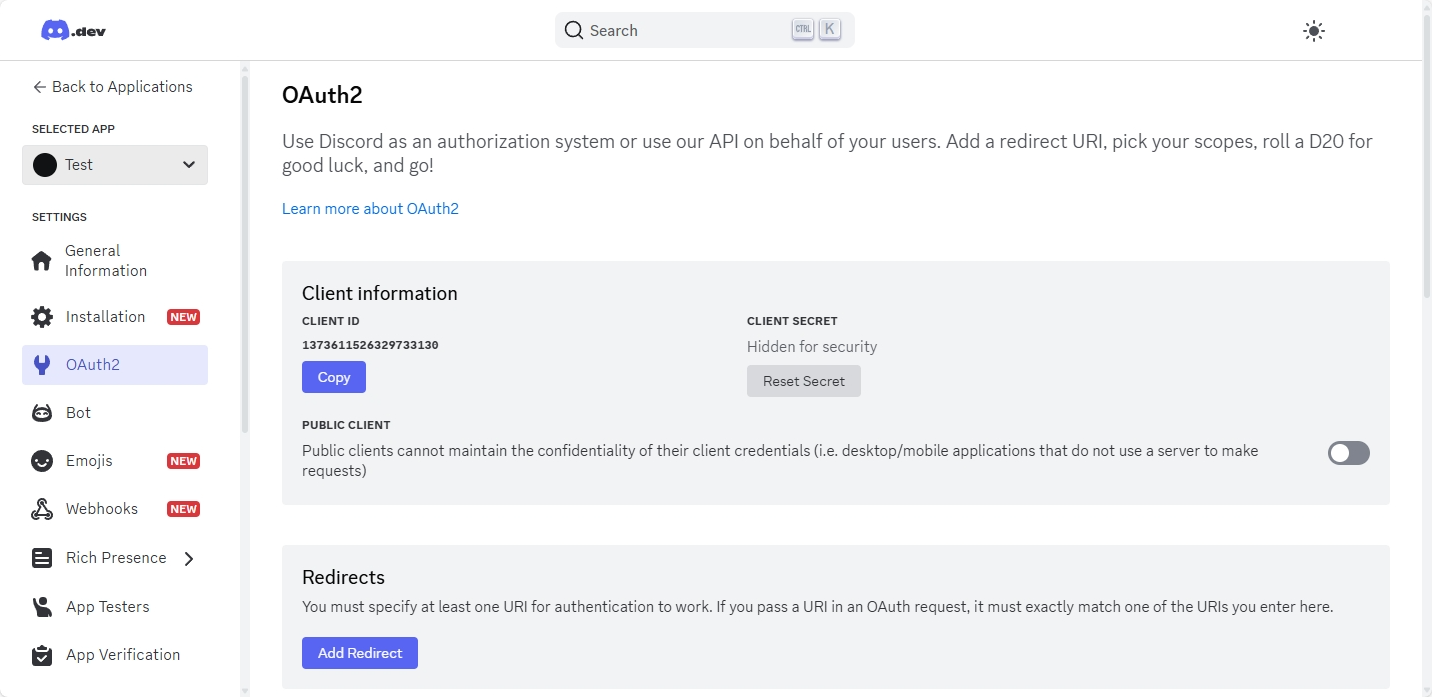The height and width of the screenshot is (697, 1432).
Task: Click the Bot robot icon
Action: click(42, 413)
